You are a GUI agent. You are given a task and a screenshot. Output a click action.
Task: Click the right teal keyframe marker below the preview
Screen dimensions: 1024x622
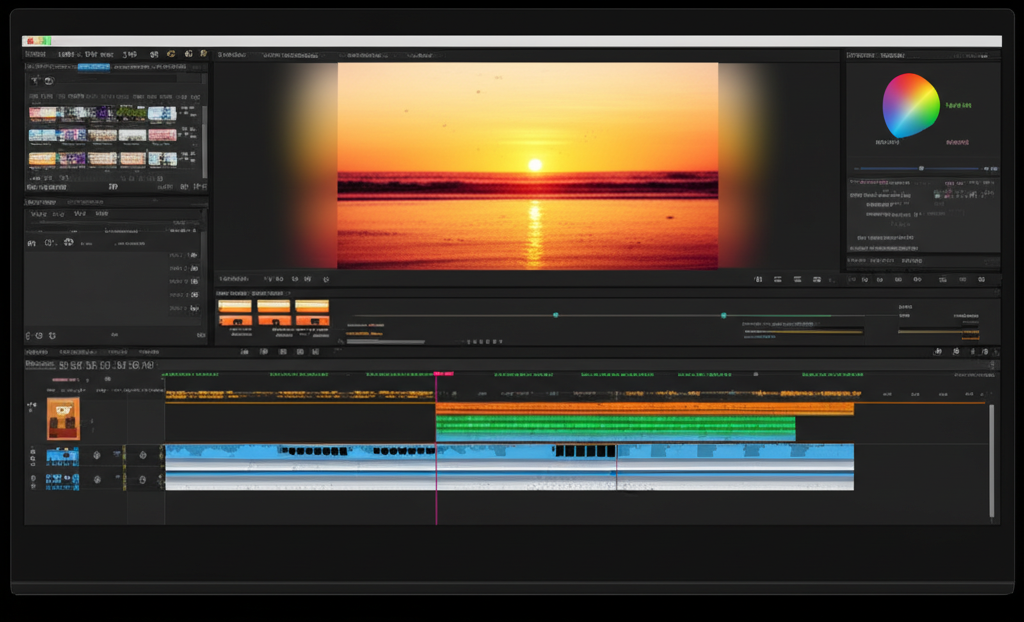[723, 315]
